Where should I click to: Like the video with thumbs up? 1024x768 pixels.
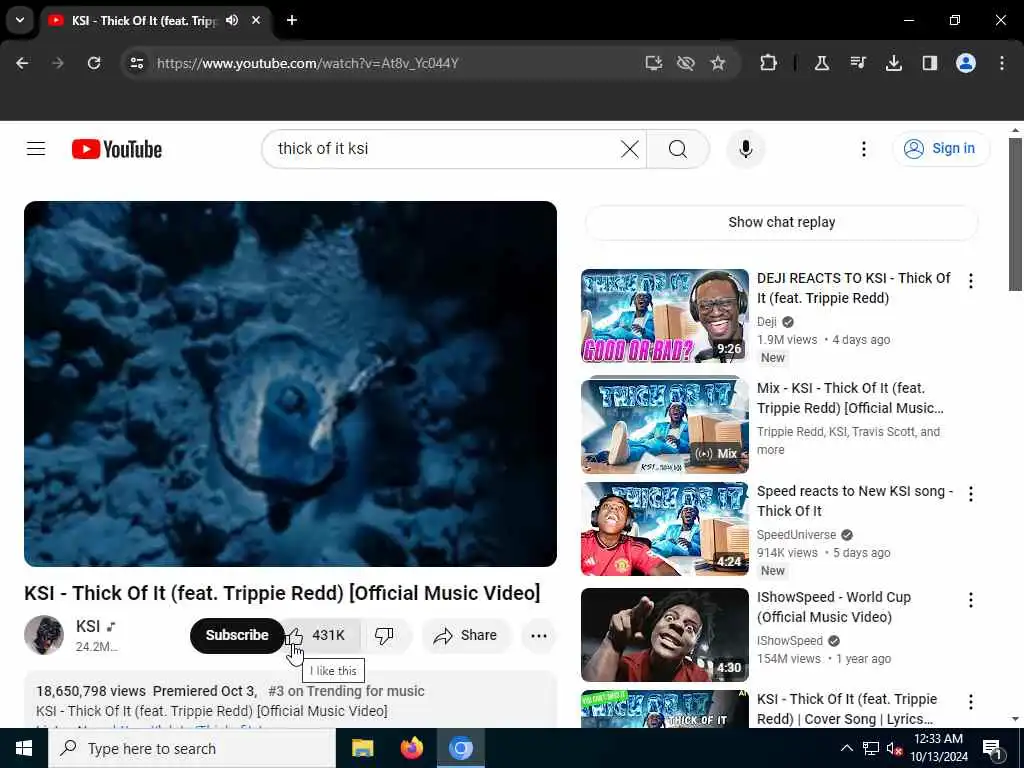[322, 635]
